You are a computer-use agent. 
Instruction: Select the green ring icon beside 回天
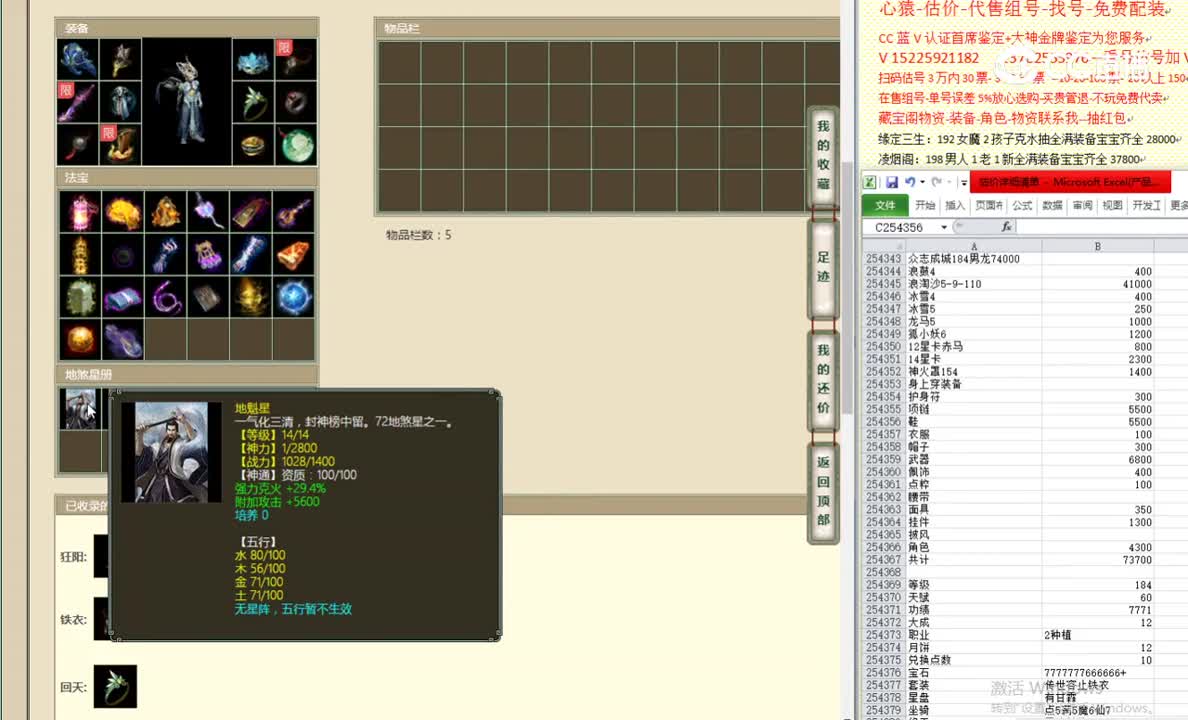point(115,686)
